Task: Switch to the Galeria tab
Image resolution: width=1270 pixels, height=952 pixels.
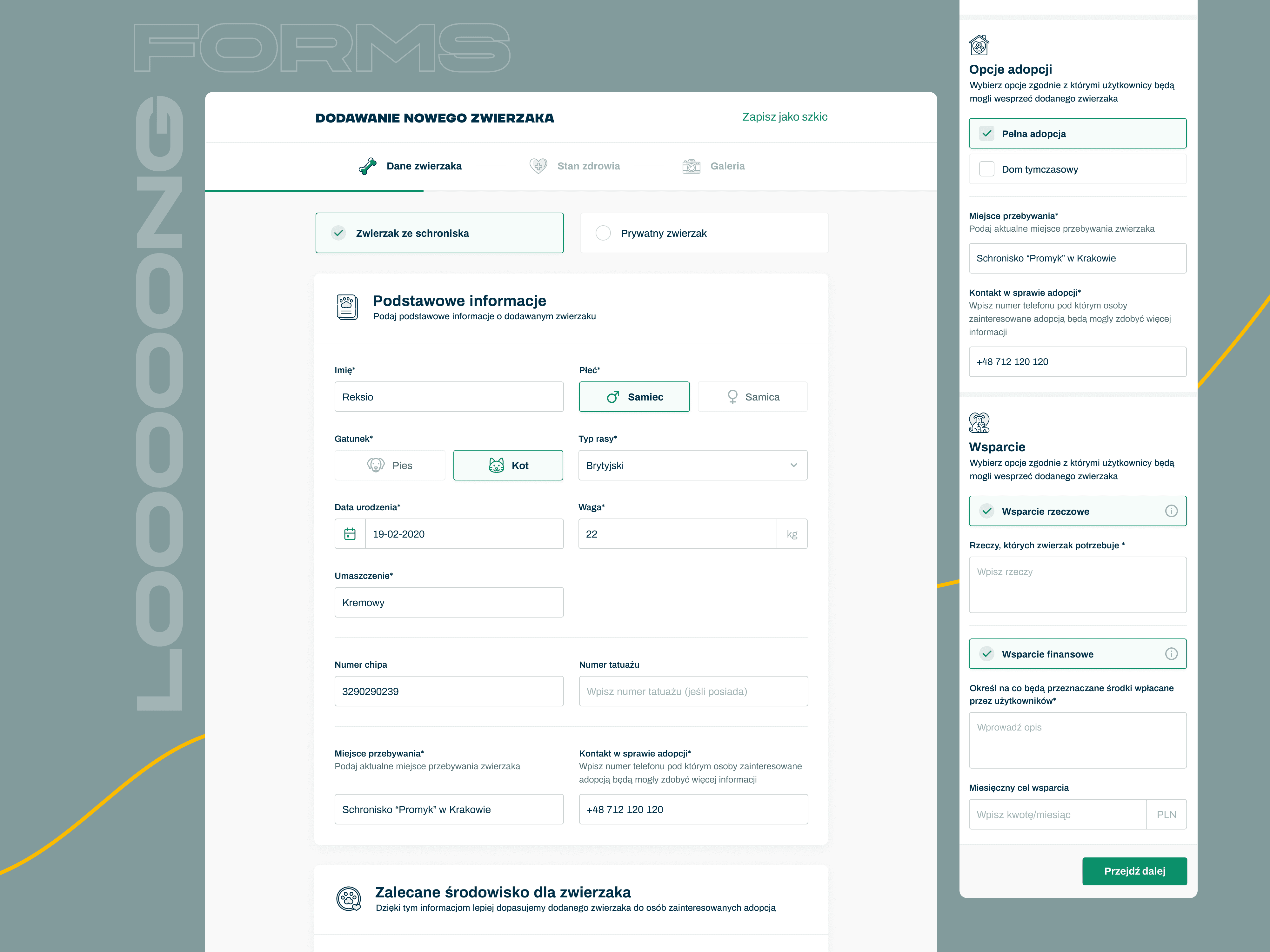Action: [727, 166]
